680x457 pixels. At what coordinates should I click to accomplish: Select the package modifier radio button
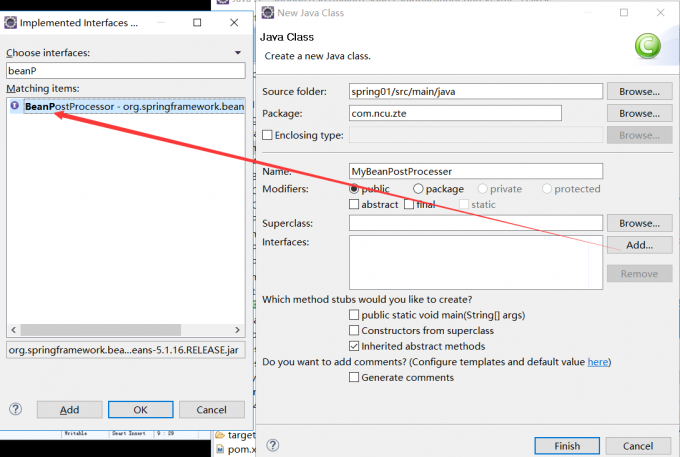418,189
